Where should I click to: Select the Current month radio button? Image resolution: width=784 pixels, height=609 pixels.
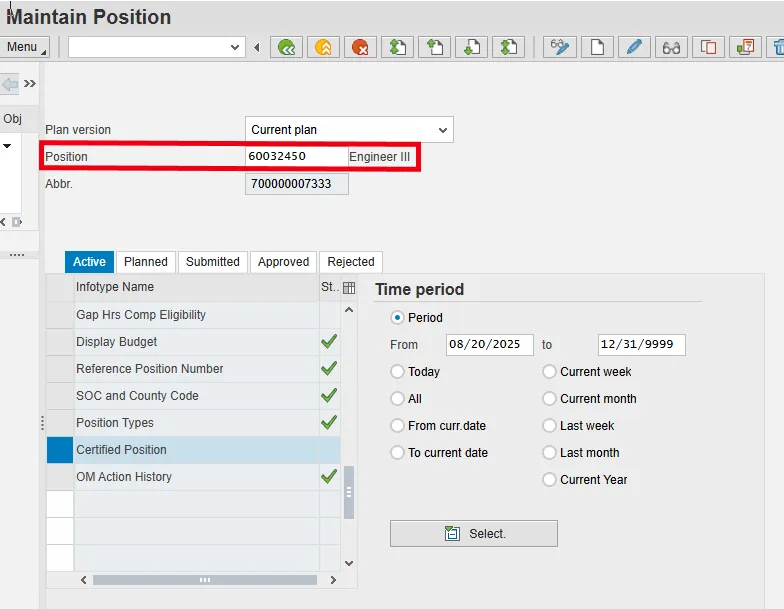point(550,398)
